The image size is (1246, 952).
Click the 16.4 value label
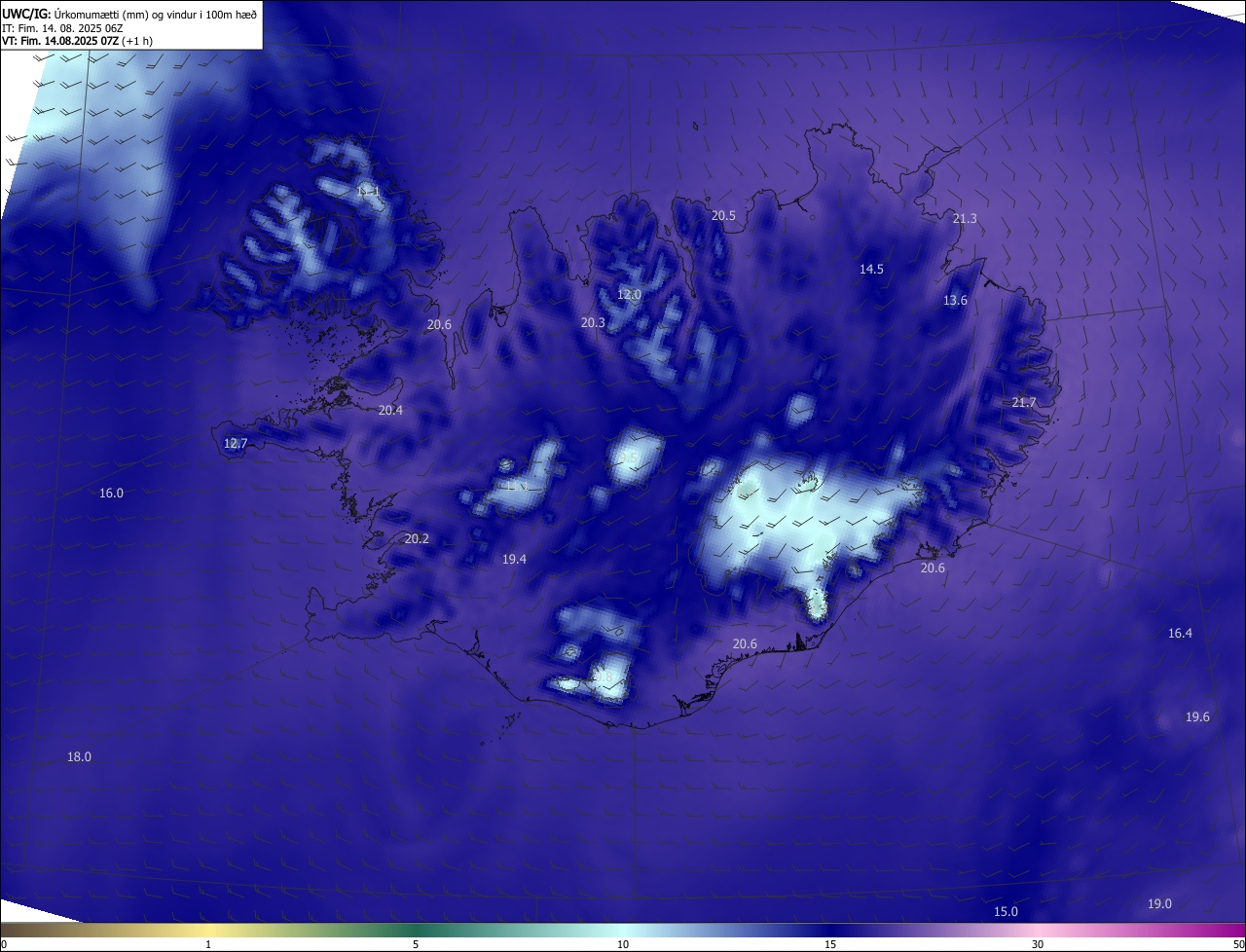(x=1180, y=634)
